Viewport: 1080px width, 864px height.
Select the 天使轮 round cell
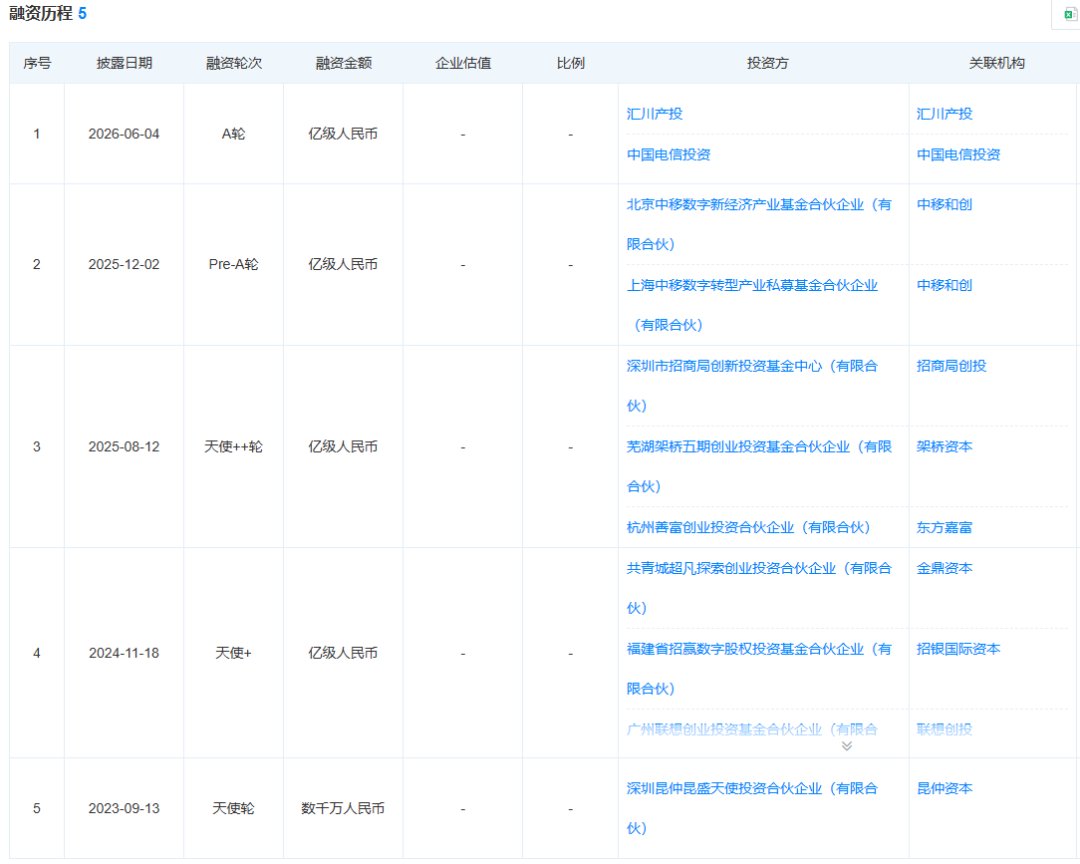pos(233,808)
